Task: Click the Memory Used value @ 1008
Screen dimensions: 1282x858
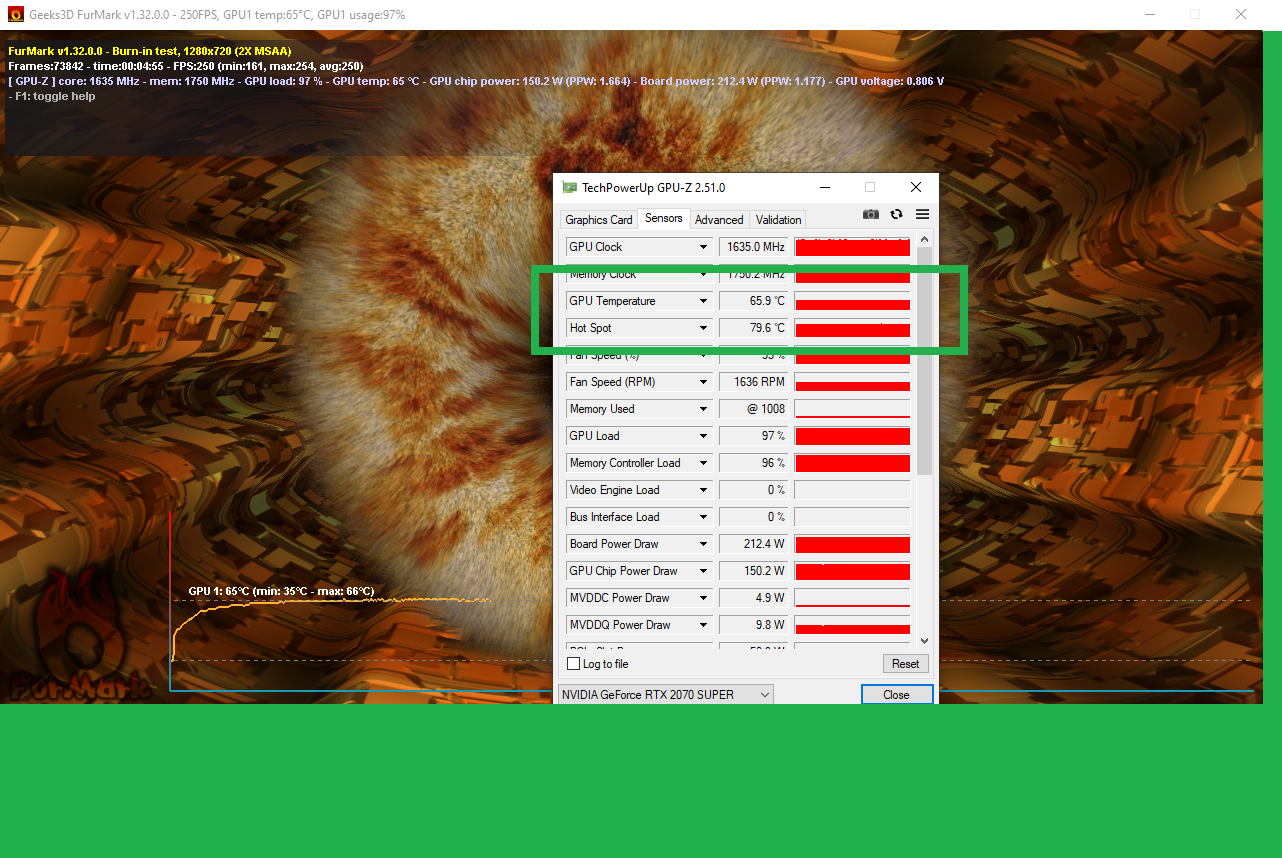Action: click(754, 409)
